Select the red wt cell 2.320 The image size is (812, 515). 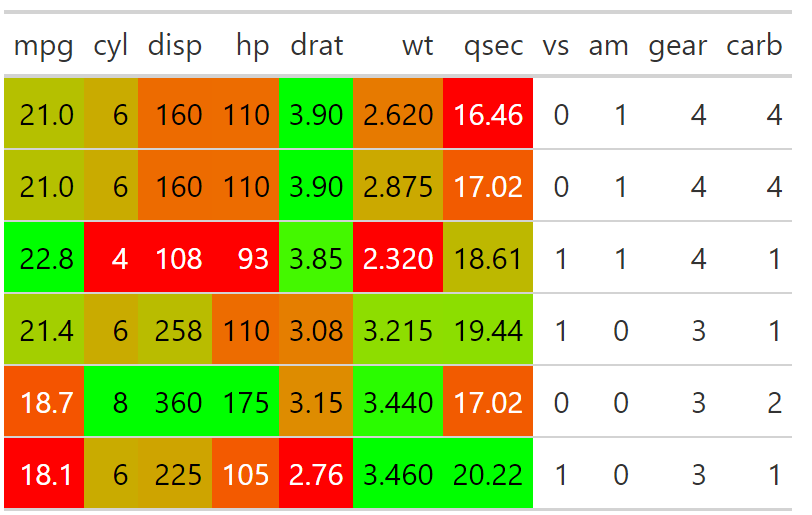click(x=398, y=258)
